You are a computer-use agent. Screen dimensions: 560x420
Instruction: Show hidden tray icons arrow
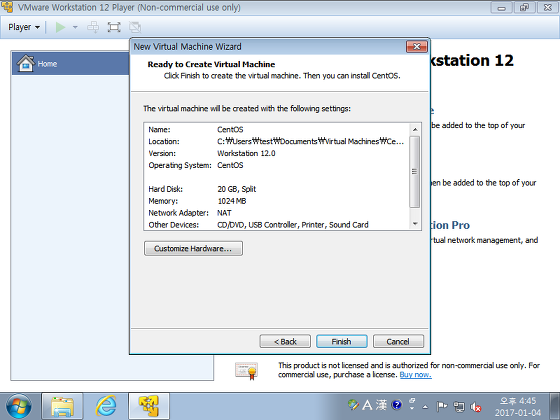tap(425, 407)
